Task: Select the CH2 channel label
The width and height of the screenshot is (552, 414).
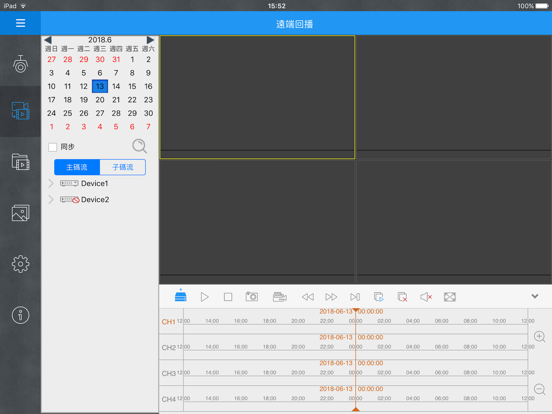Action: tap(169, 347)
